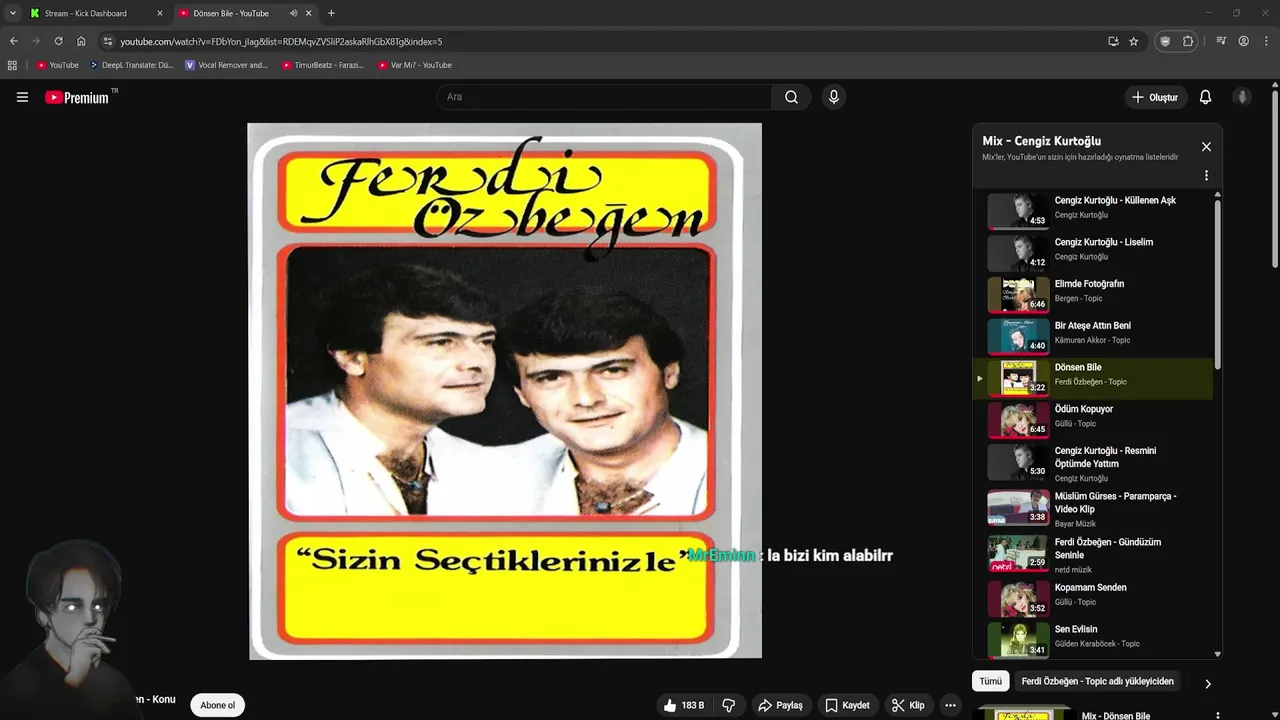Select the Dönsen Bile - YouTube tab

(x=245, y=13)
